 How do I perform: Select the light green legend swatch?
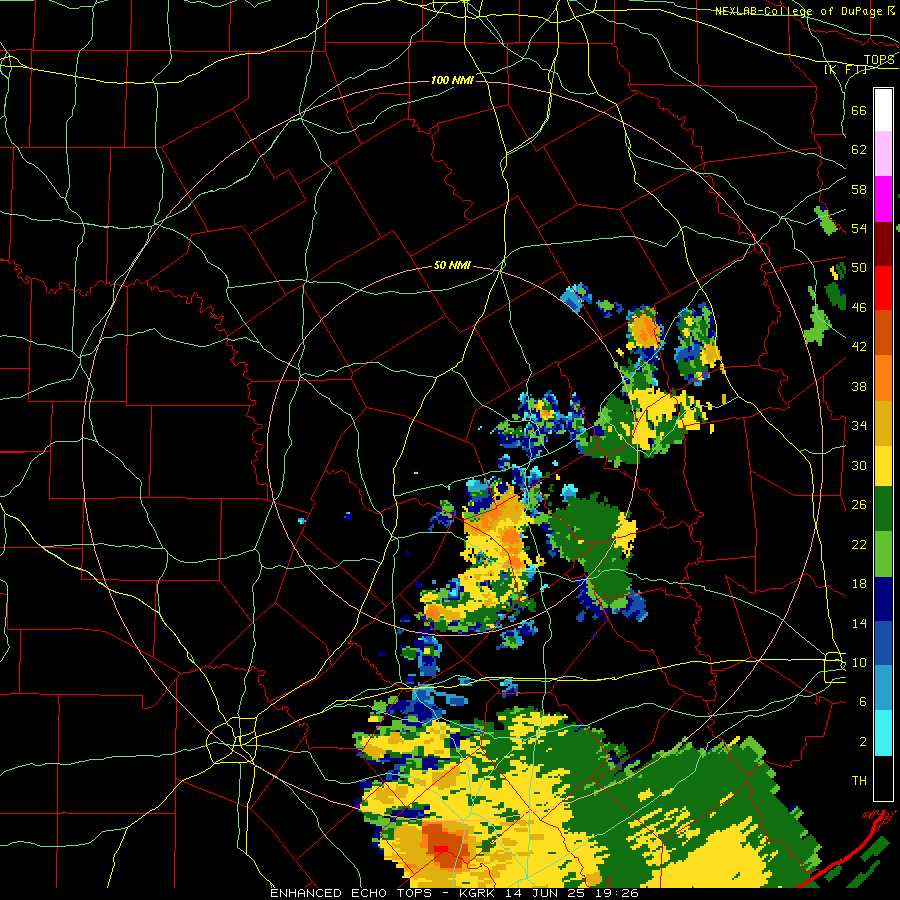point(883,554)
